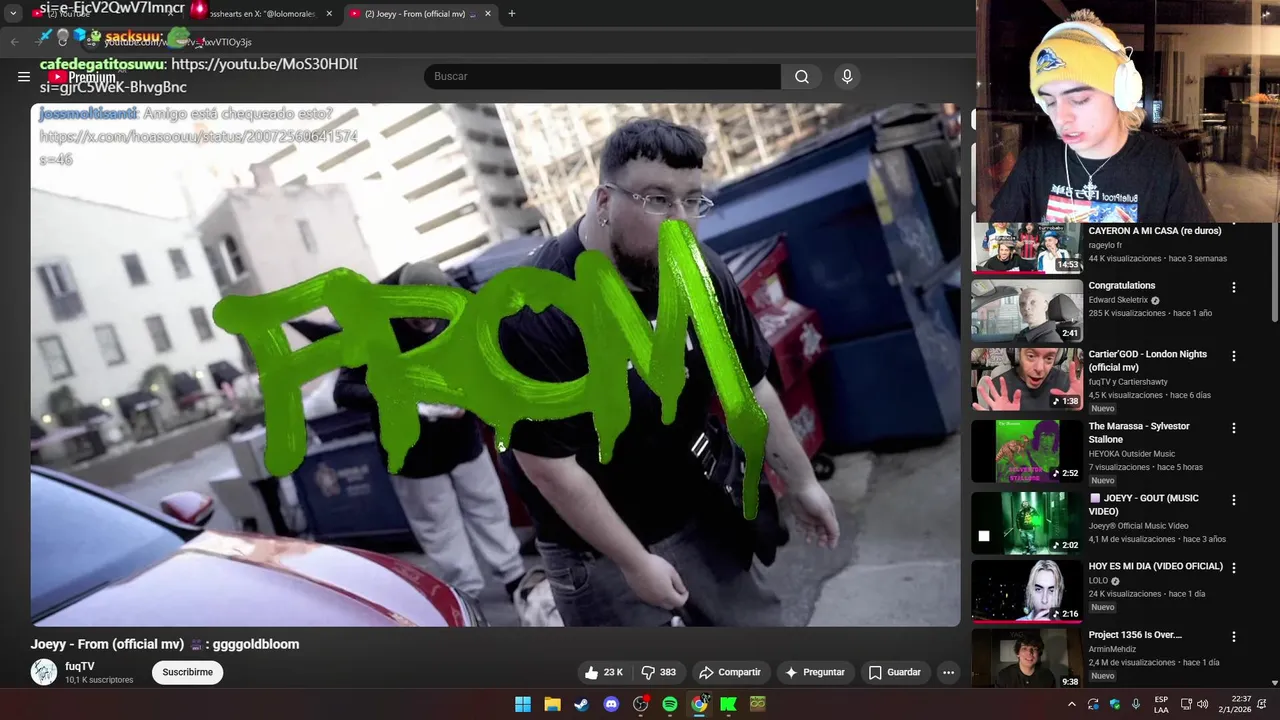
Task: Open Steam from the taskbar
Action: [x=581, y=704]
